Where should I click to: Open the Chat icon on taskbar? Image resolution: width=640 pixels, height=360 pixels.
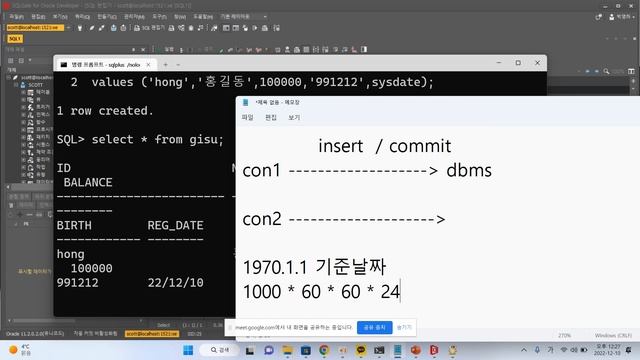(x=269, y=350)
